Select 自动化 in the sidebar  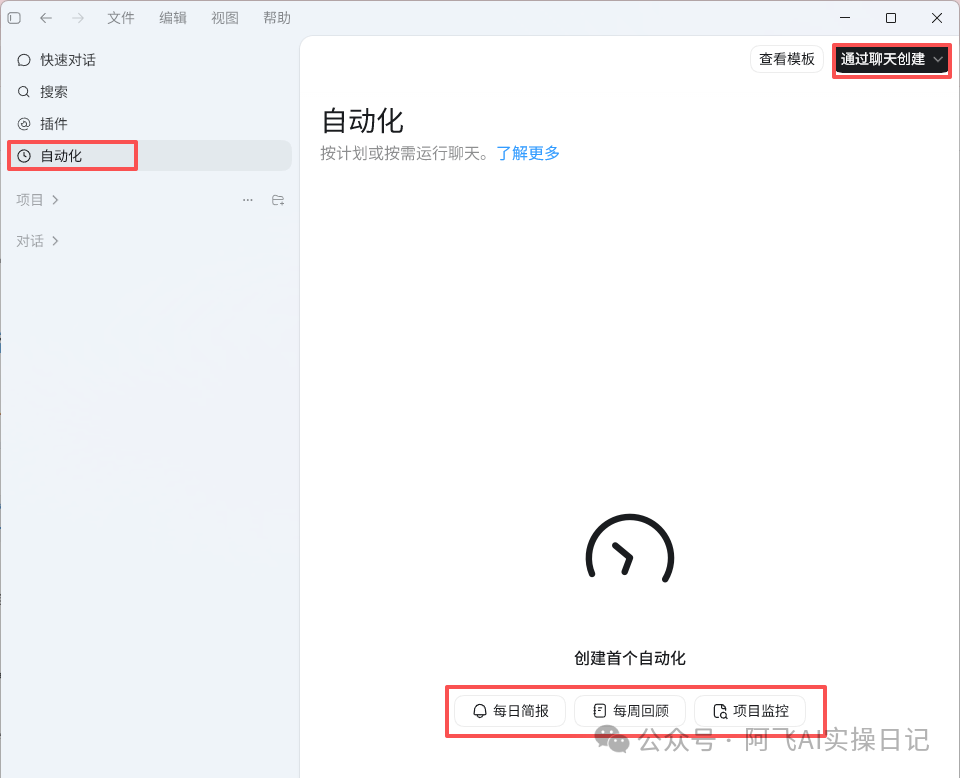point(149,156)
